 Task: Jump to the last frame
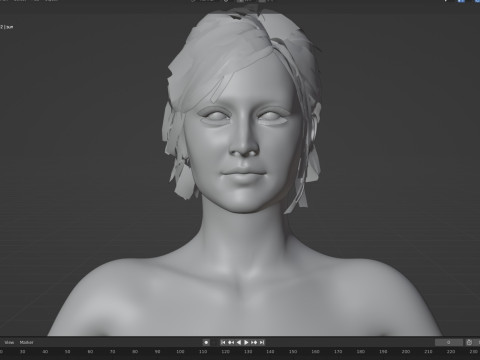[x=262, y=342]
